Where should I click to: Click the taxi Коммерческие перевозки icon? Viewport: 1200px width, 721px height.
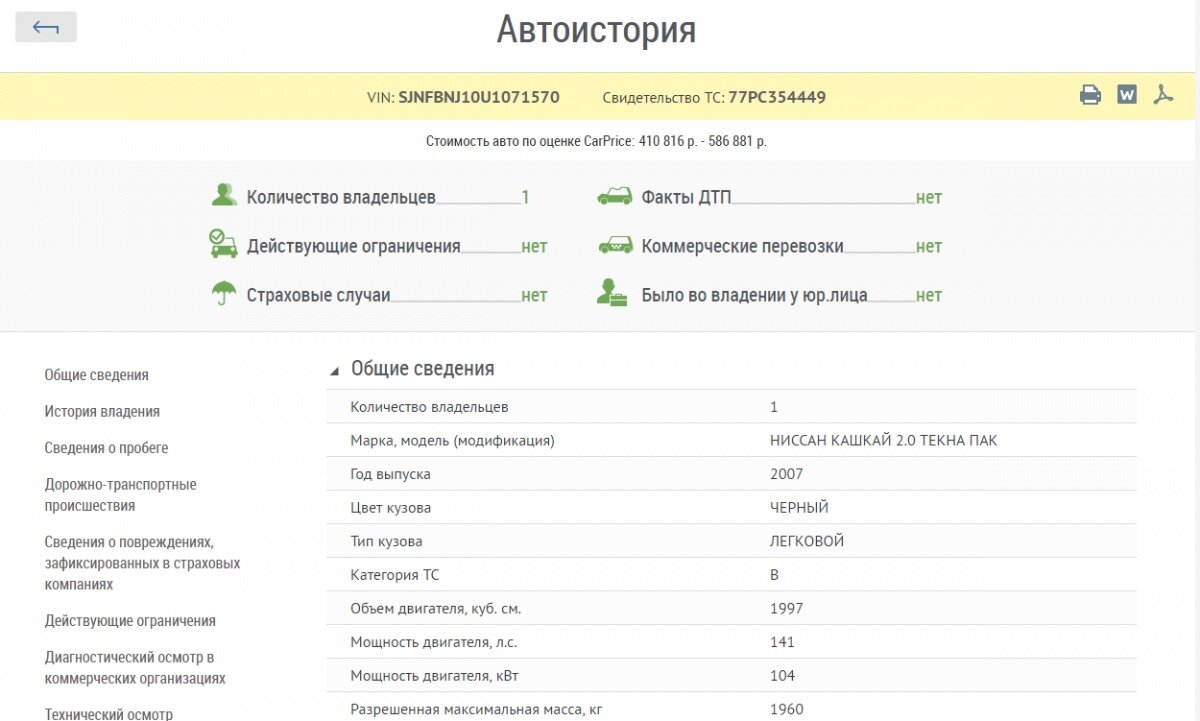(x=614, y=245)
